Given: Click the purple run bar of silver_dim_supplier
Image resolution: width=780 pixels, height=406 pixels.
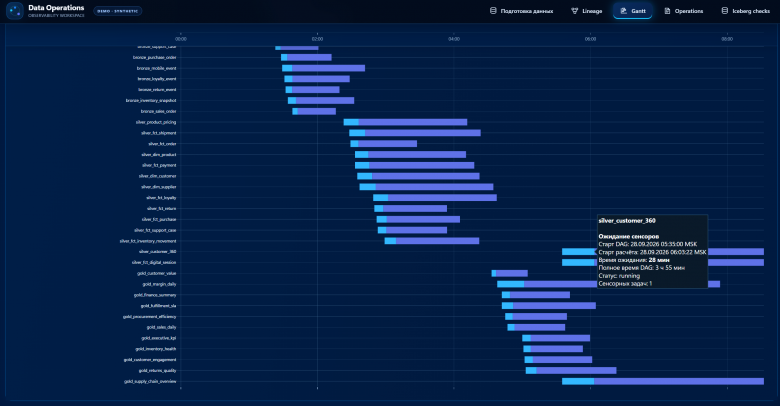Looking at the screenshot, I should click(x=435, y=187).
